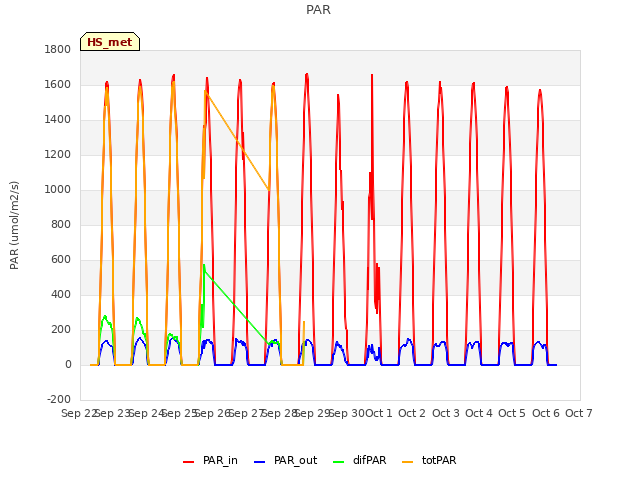Click the descending orange totPAR diagonal line
This screenshot has height=480, width=640.
coord(237,141)
